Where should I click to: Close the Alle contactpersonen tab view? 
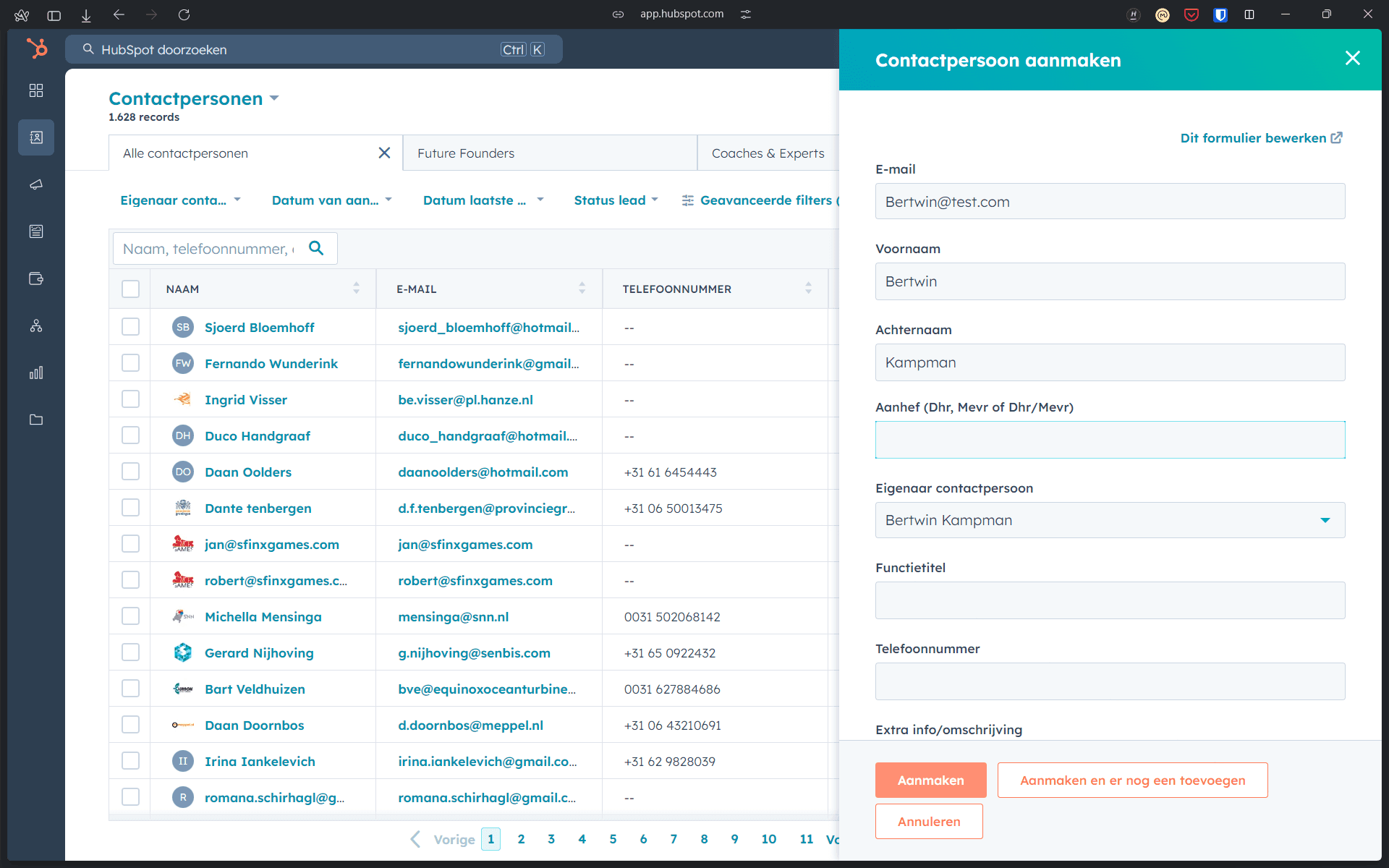[384, 153]
